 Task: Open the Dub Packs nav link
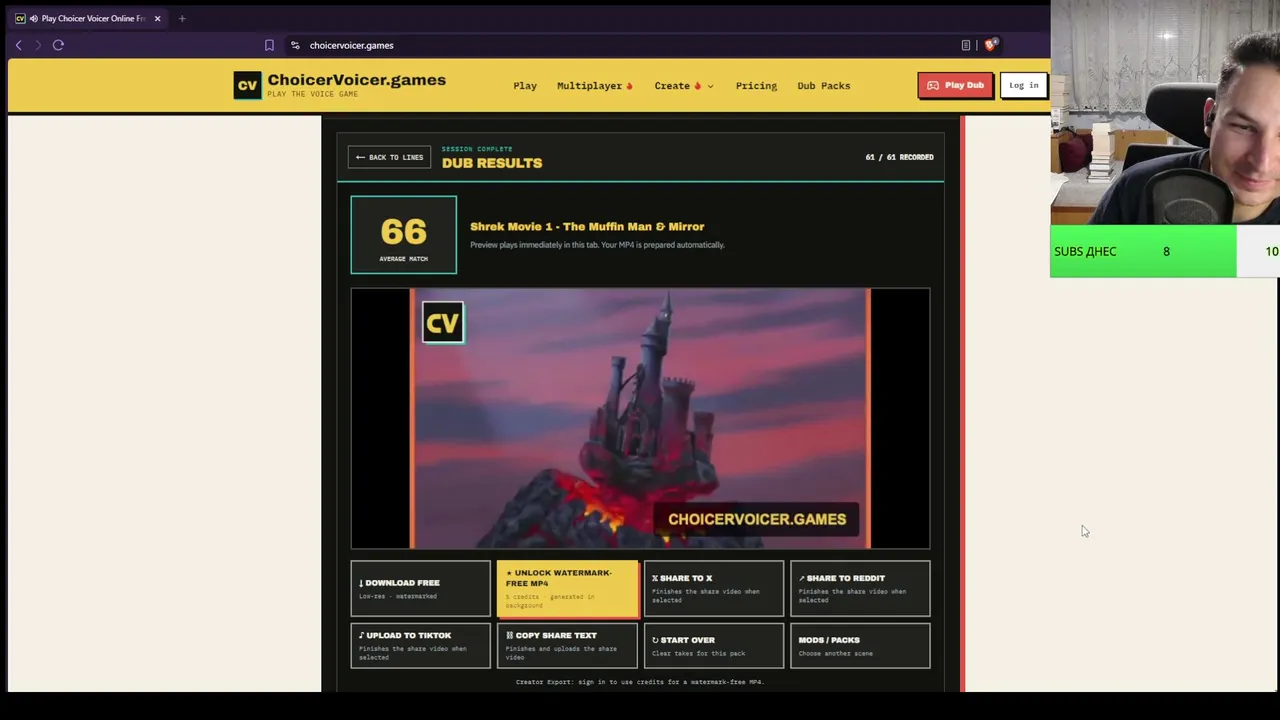tap(823, 86)
